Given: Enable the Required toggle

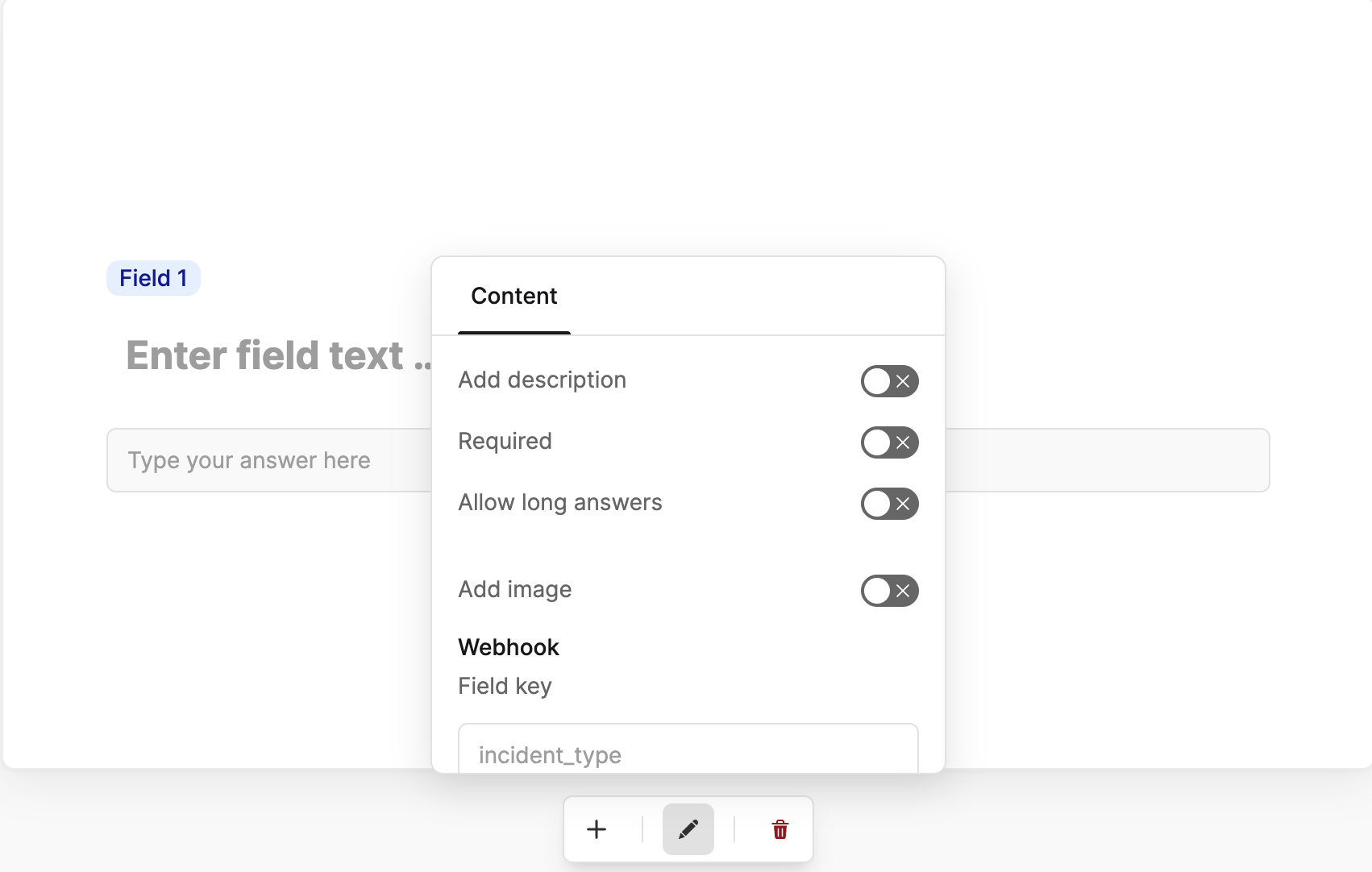Looking at the screenshot, I should pyautogui.click(x=890, y=442).
